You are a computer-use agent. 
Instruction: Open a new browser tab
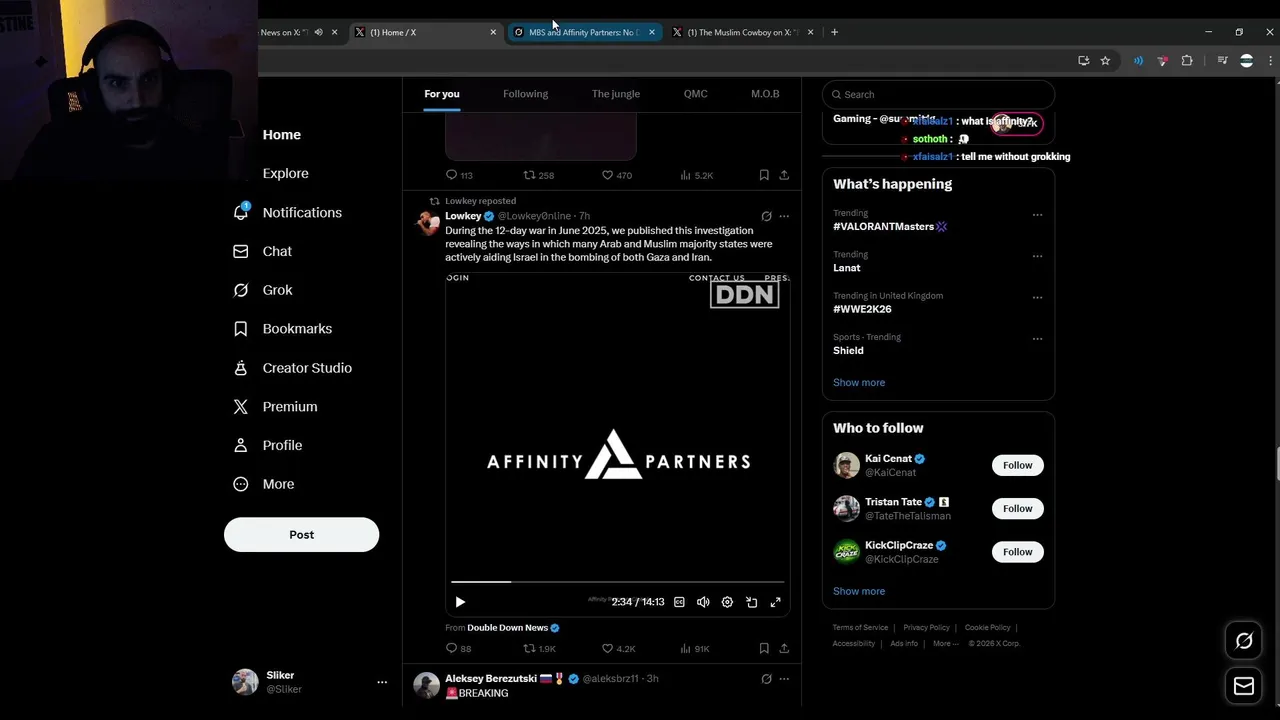834,32
